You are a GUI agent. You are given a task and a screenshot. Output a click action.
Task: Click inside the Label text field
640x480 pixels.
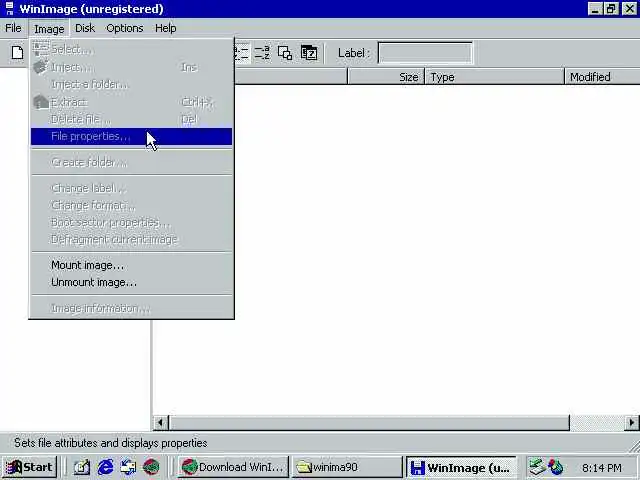pos(425,53)
